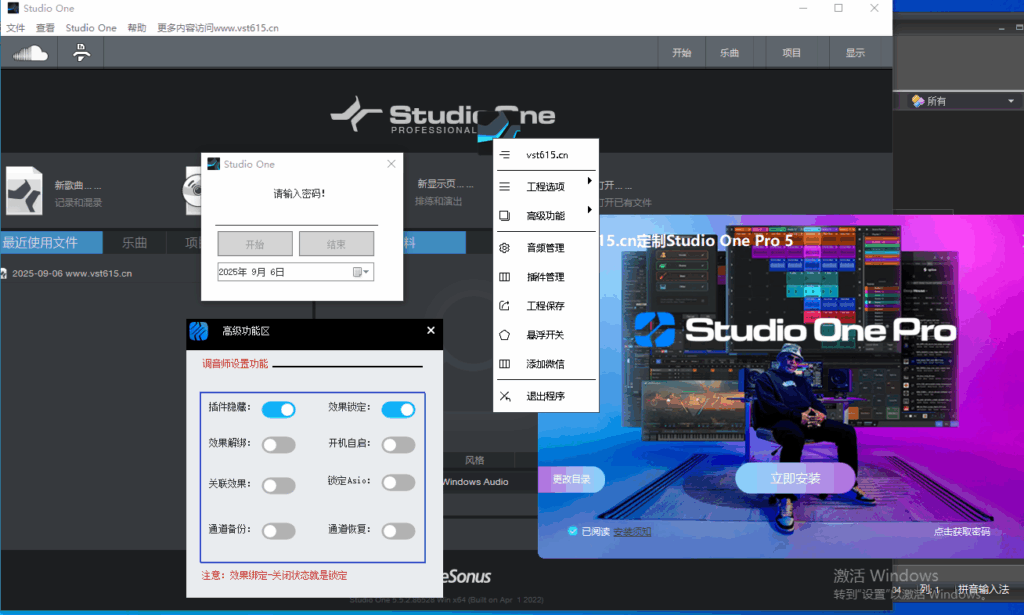1024x615 pixels.
Task: Open the 文件 menu
Action: (16, 27)
